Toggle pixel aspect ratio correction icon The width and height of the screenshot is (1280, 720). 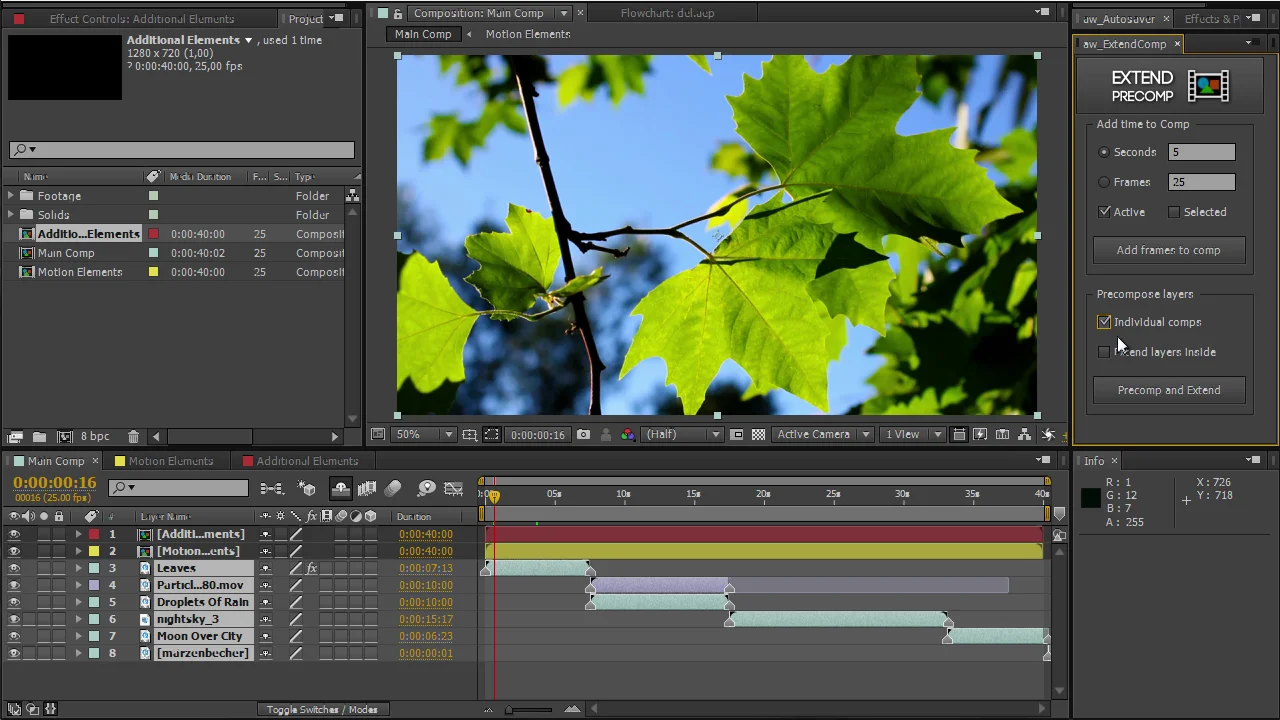(959, 434)
